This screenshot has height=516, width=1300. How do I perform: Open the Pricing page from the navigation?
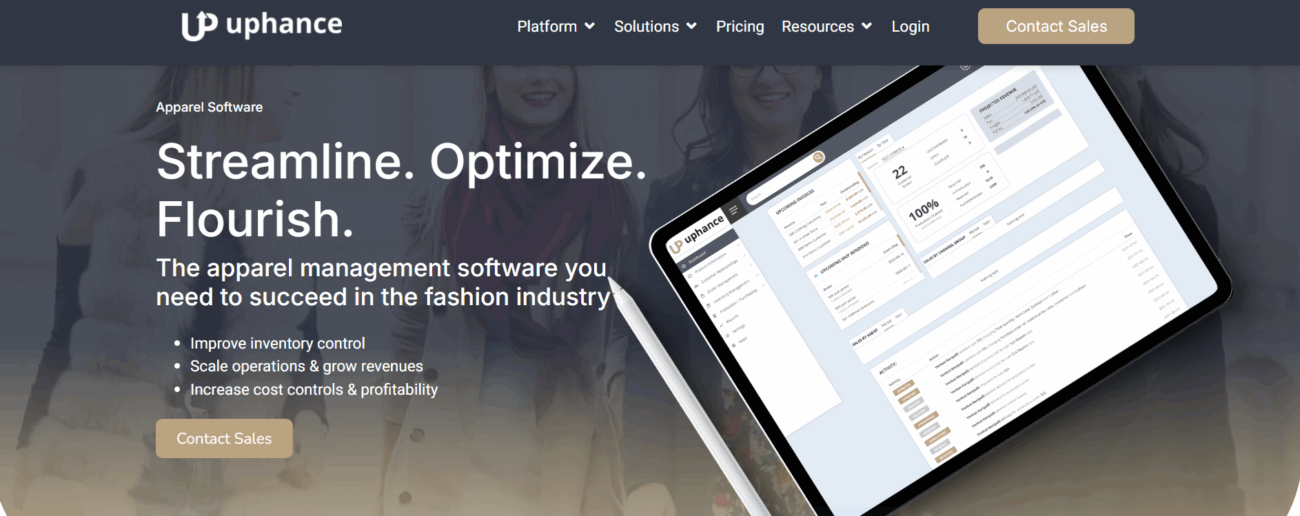(x=740, y=27)
